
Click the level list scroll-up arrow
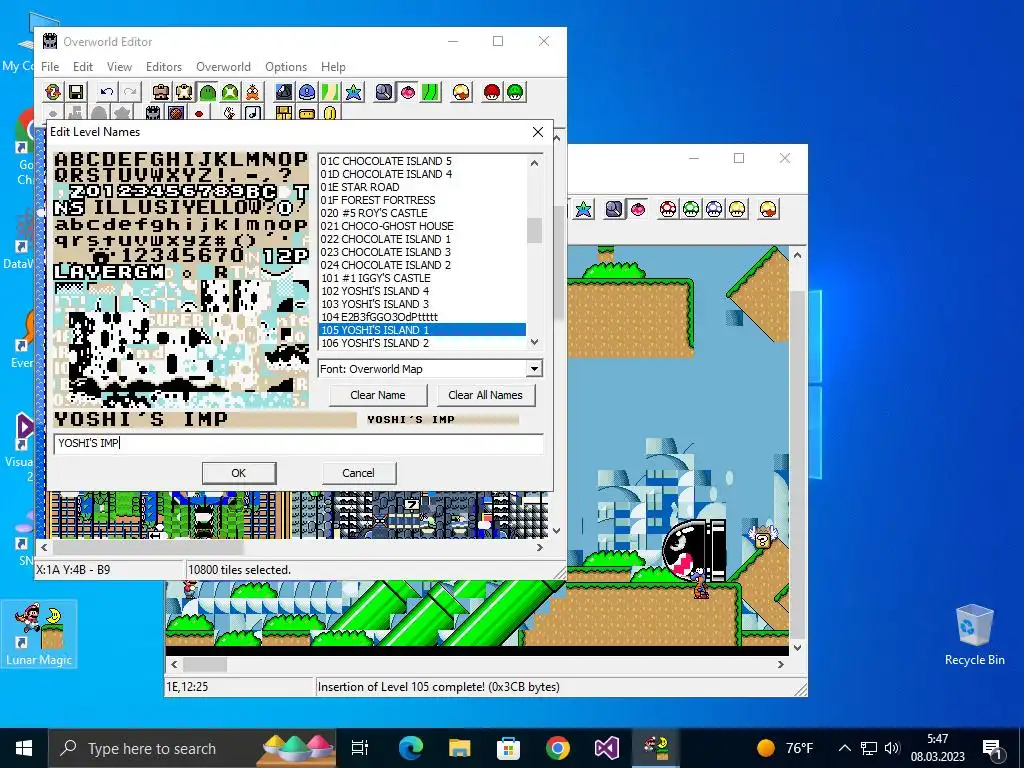click(534, 163)
